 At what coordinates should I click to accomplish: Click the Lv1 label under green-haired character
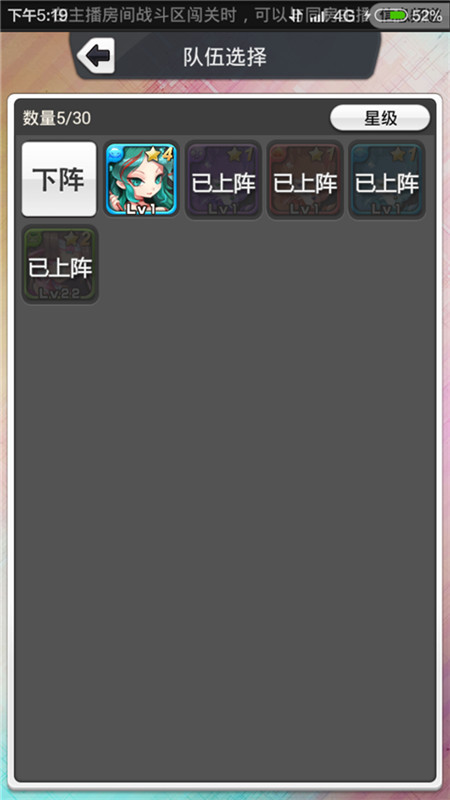click(x=141, y=210)
